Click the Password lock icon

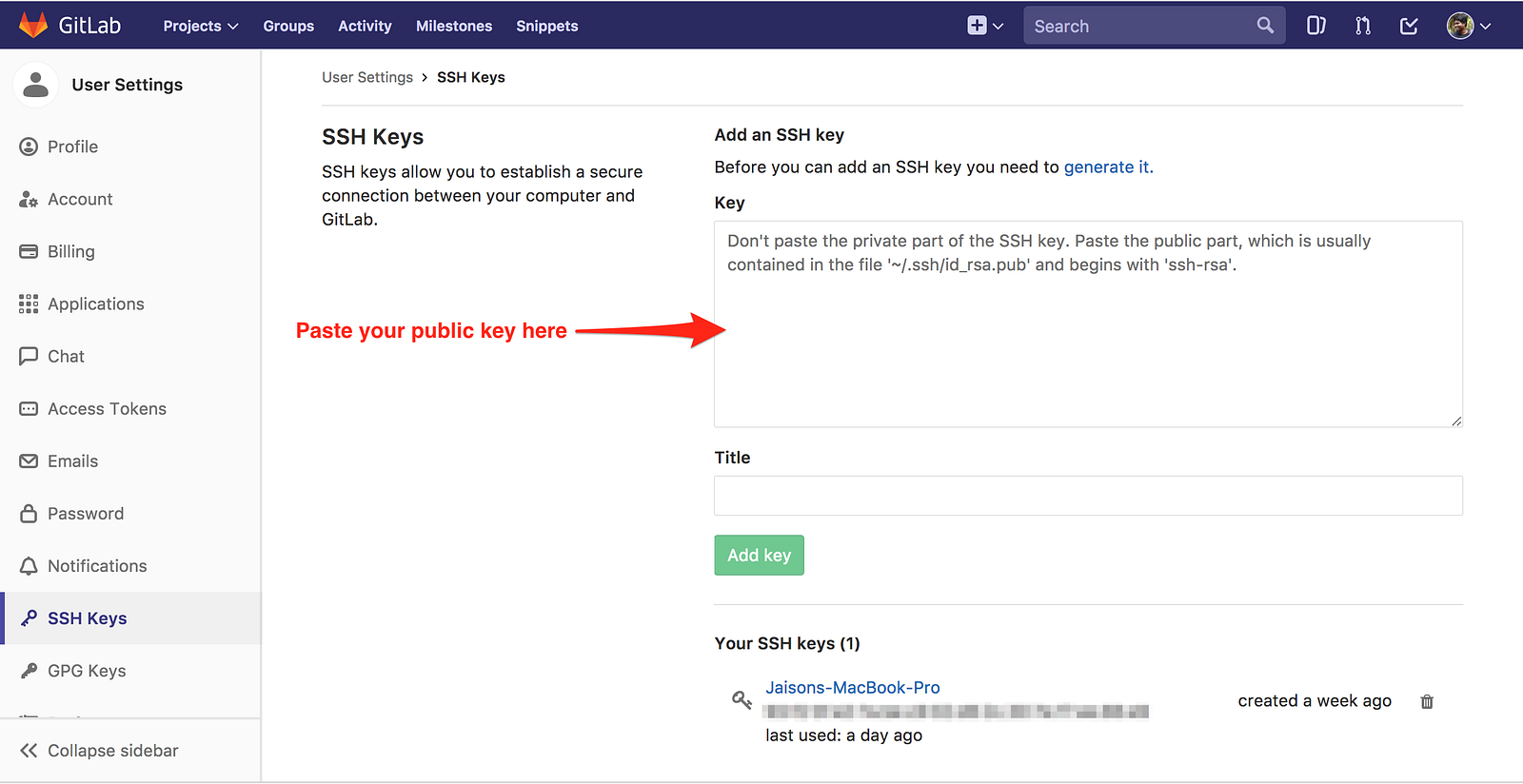click(x=29, y=513)
